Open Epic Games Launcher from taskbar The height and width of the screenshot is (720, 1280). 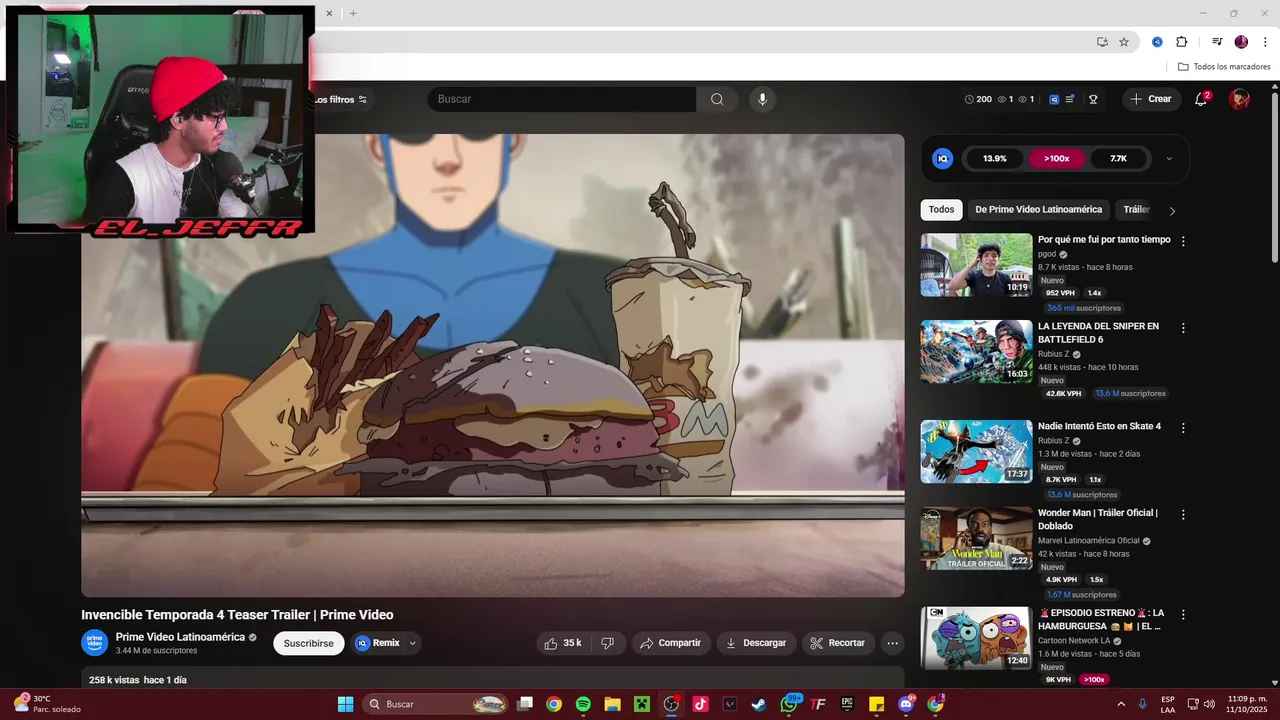(847, 704)
